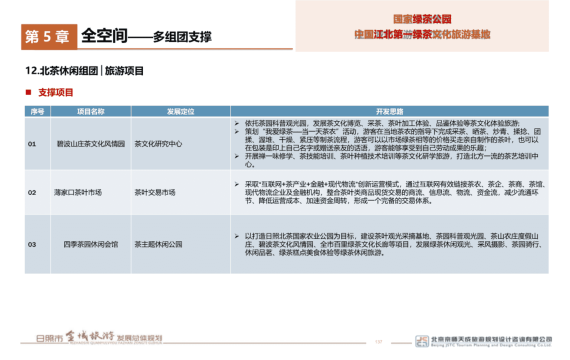Click the 12.北茶休闲组团 subtitle heading
The image size is (570, 360).
coord(61,71)
